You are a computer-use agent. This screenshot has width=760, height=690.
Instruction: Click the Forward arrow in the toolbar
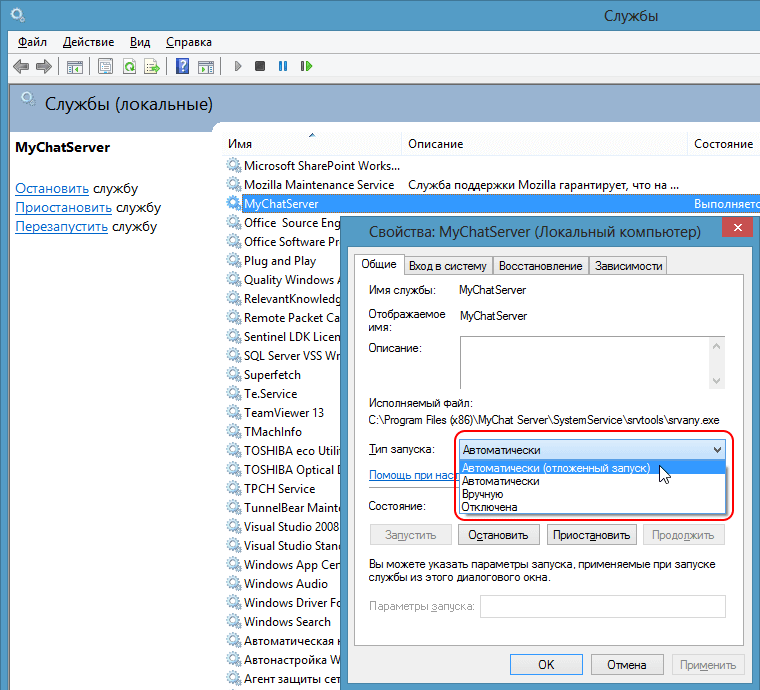(43, 67)
